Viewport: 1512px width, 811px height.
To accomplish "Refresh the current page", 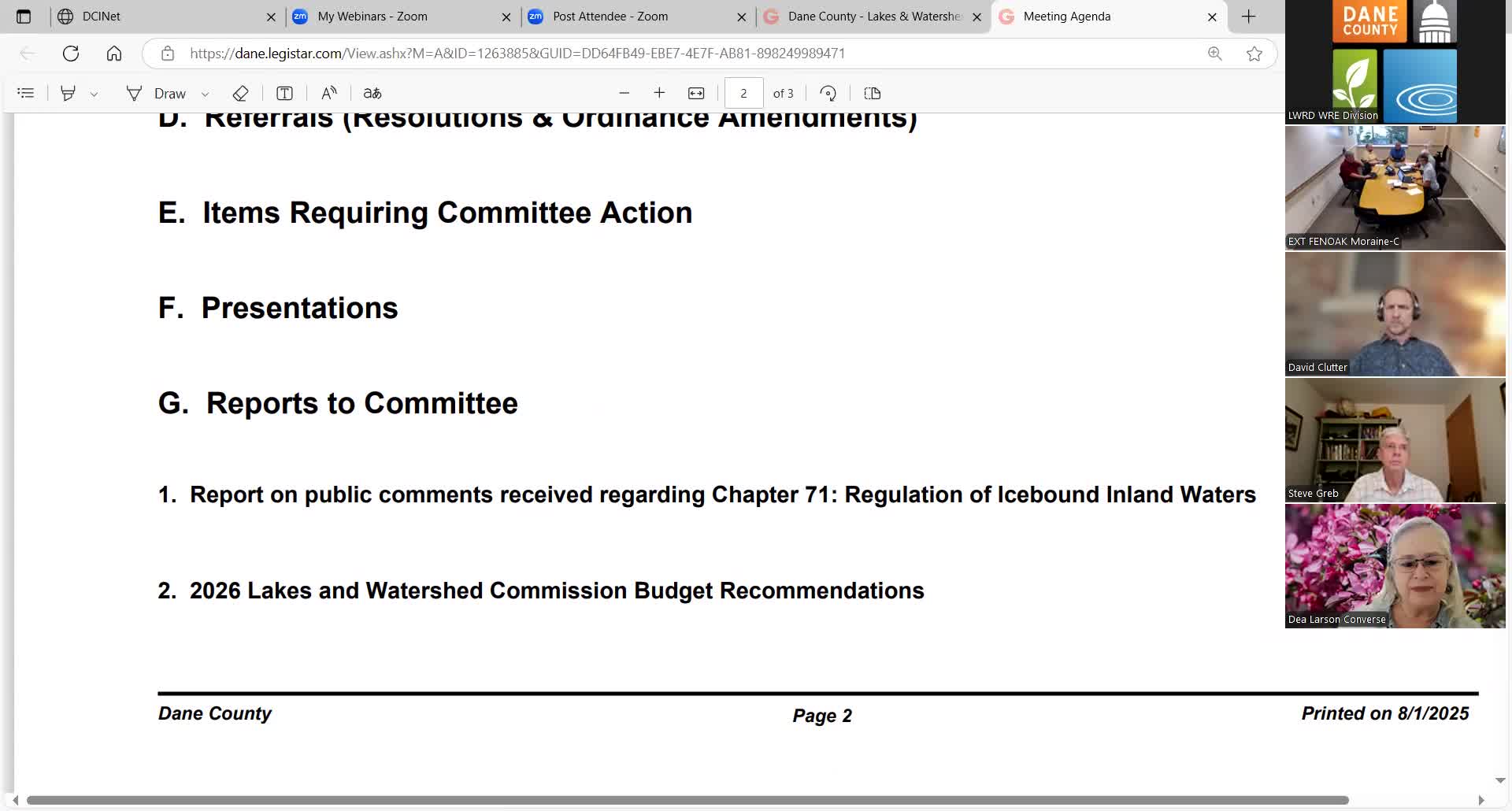I will [71, 54].
